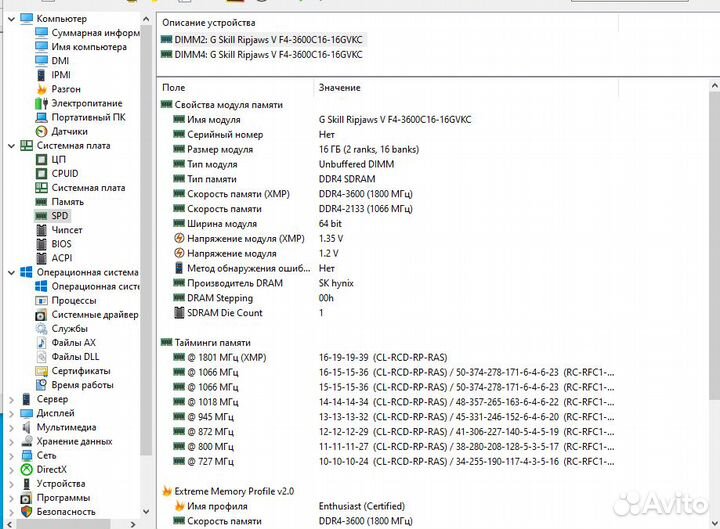Image resolution: width=720 pixels, height=529 pixels.
Task: Open the Портативный ПК laptop icon
Action: point(41,117)
